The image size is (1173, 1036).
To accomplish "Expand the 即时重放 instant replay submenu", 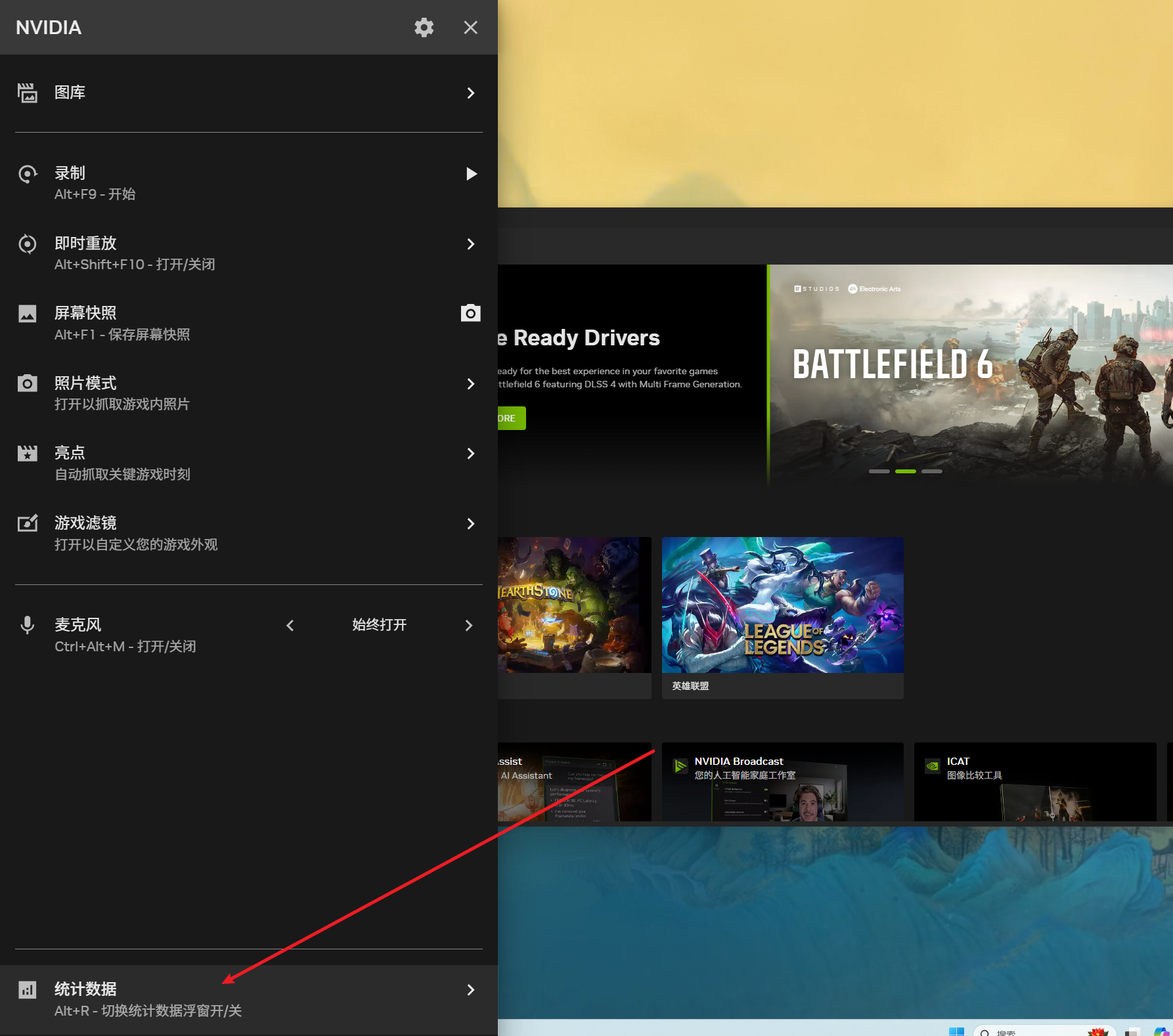I will [470, 244].
